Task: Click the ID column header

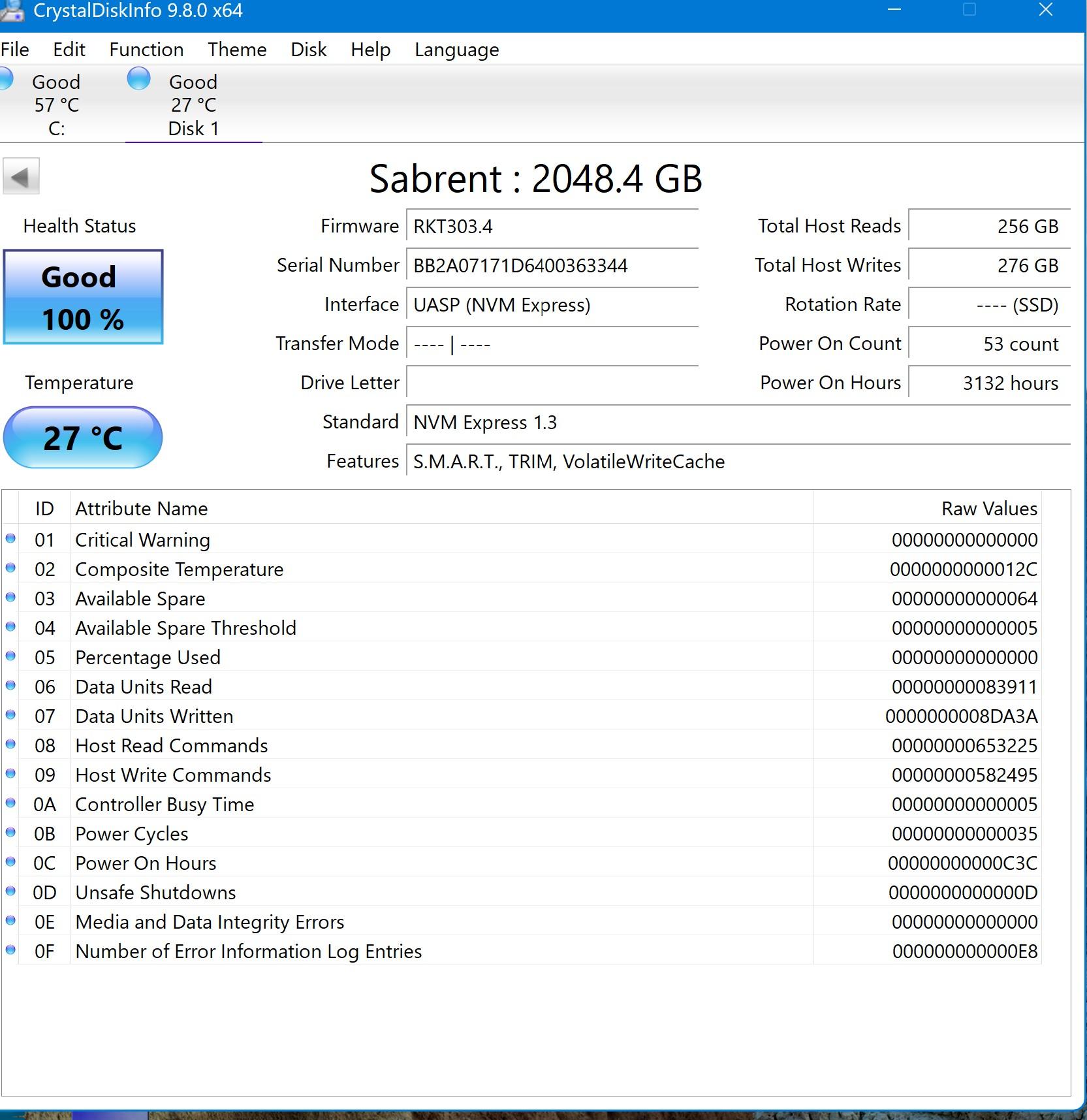Action: (44, 508)
